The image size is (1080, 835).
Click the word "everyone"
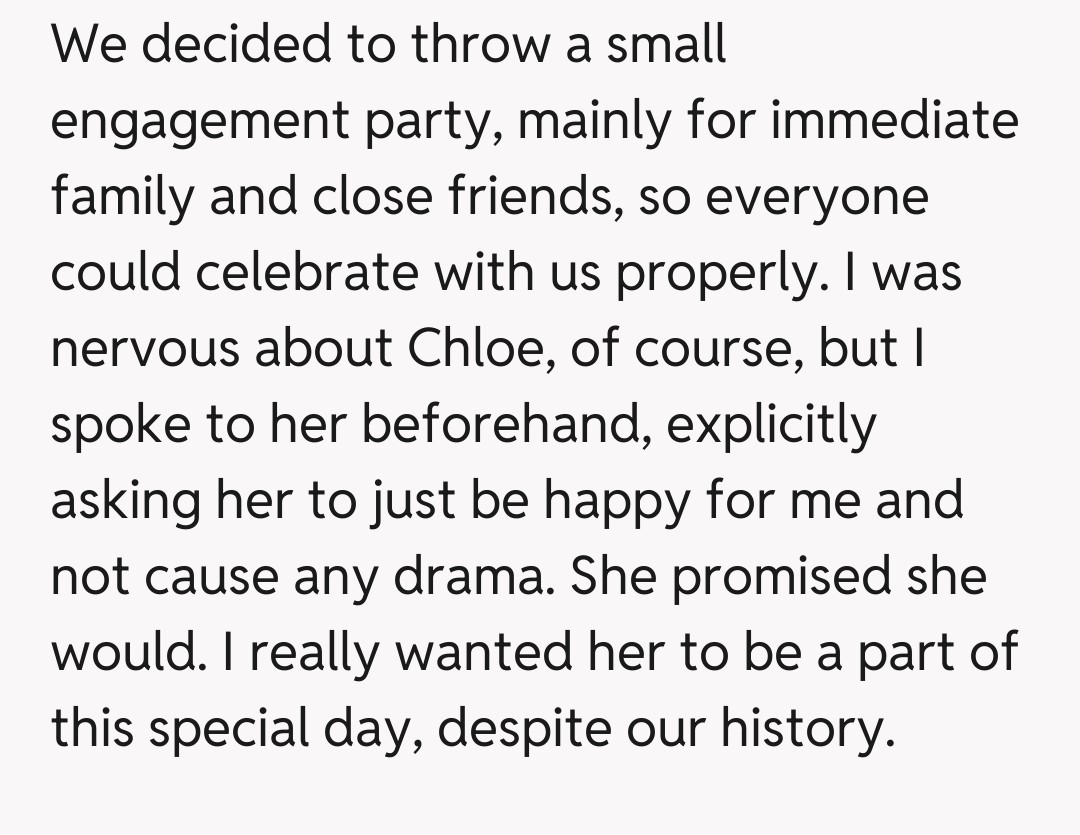(817, 197)
